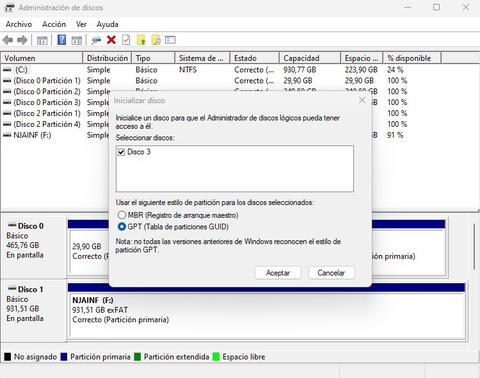480x378 pixels.
Task: Sort by the Estado column header
Action: pos(254,58)
